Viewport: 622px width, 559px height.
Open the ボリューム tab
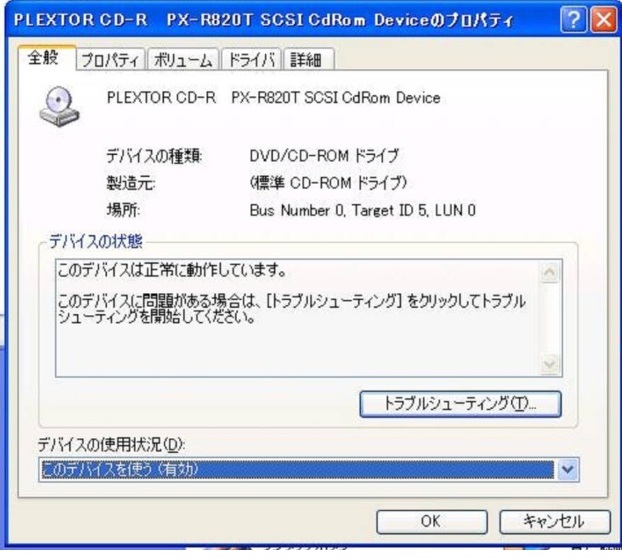point(183,60)
